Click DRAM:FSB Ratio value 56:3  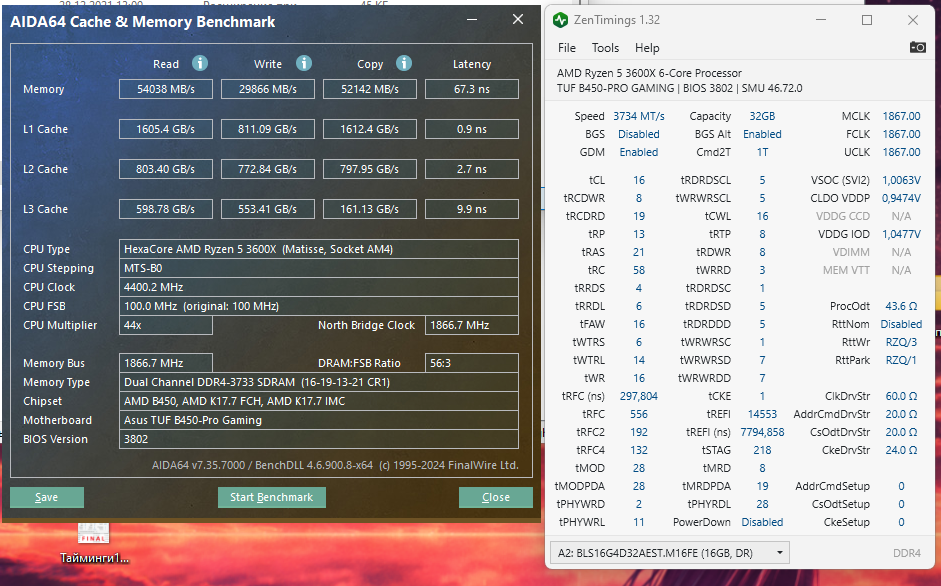tap(472, 363)
